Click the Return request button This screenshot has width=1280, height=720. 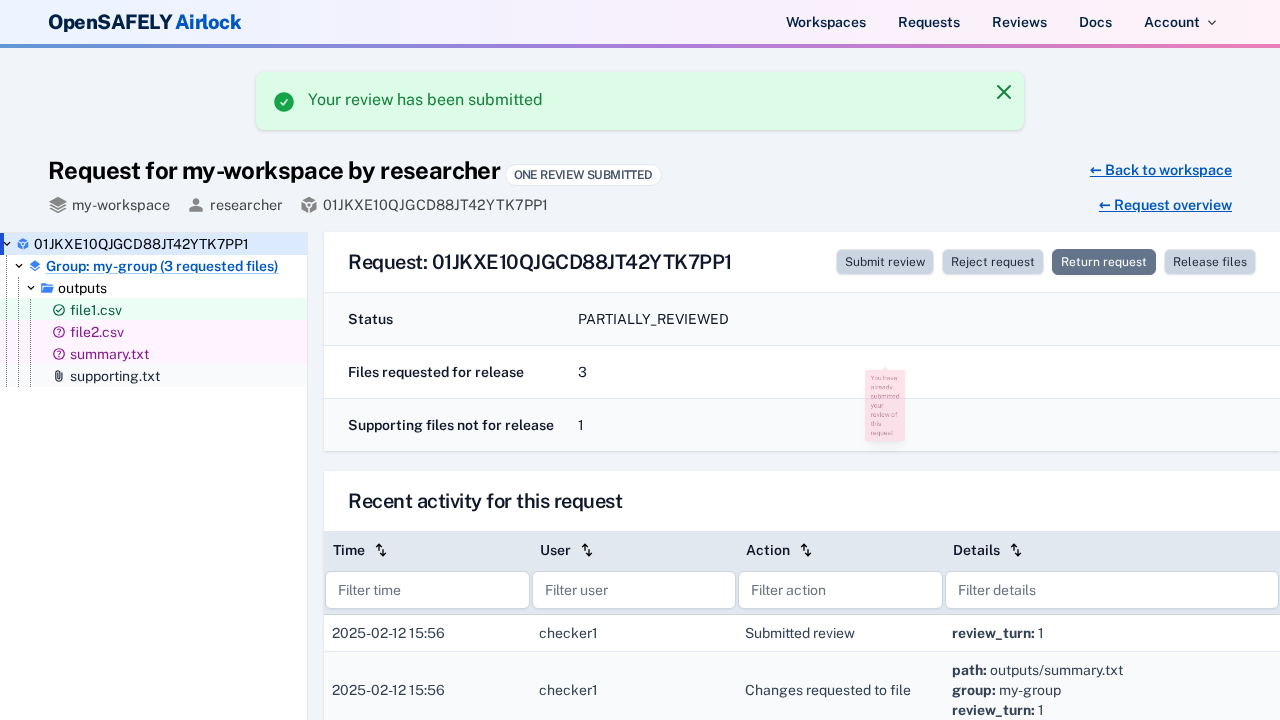pyautogui.click(x=1104, y=262)
